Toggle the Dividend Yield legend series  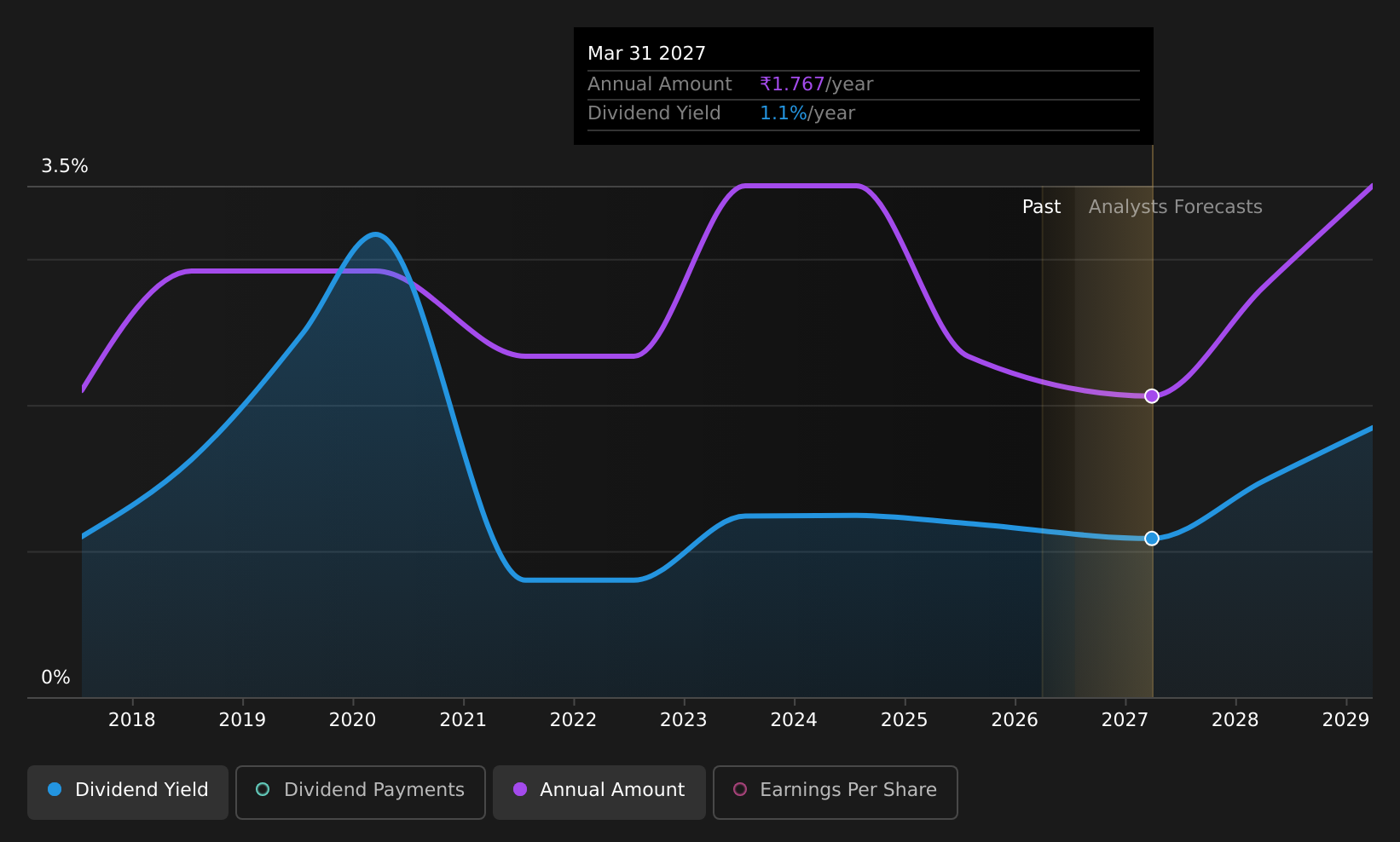click(x=128, y=792)
